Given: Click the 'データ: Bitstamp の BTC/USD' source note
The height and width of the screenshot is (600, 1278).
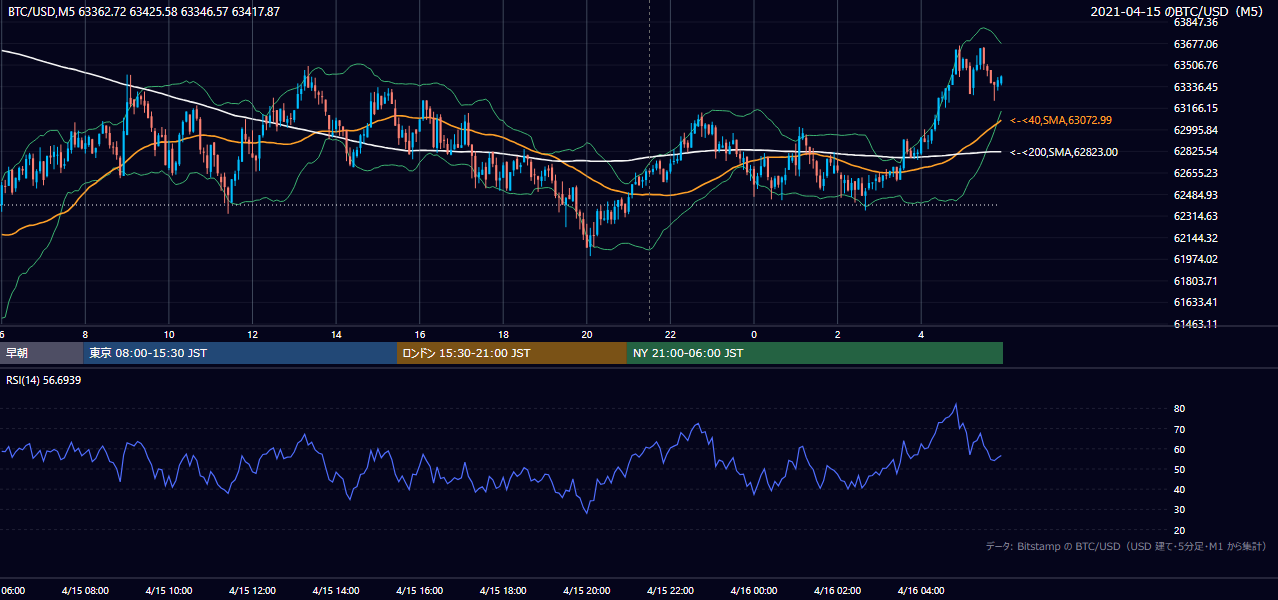Looking at the screenshot, I should 1126,547.
